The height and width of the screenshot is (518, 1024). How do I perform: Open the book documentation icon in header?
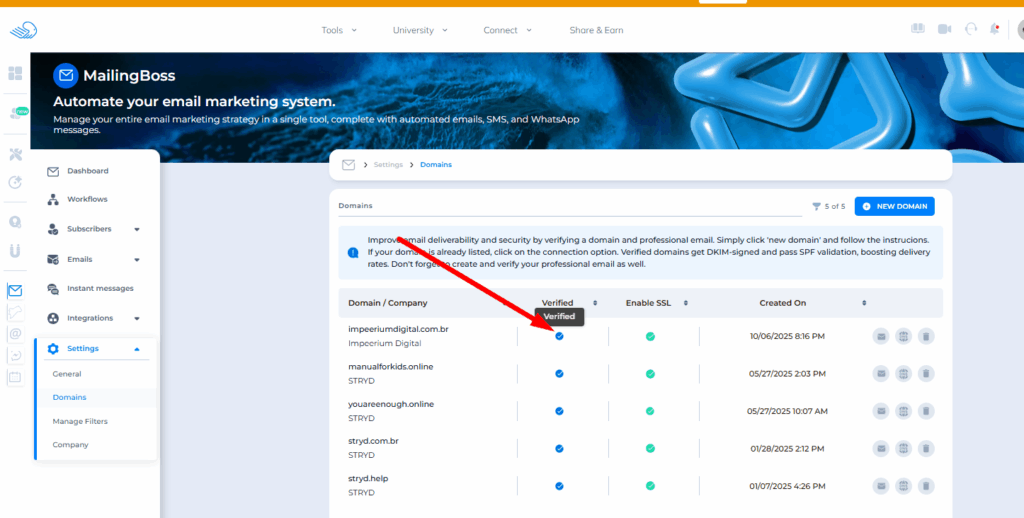[x=918, y=29]
